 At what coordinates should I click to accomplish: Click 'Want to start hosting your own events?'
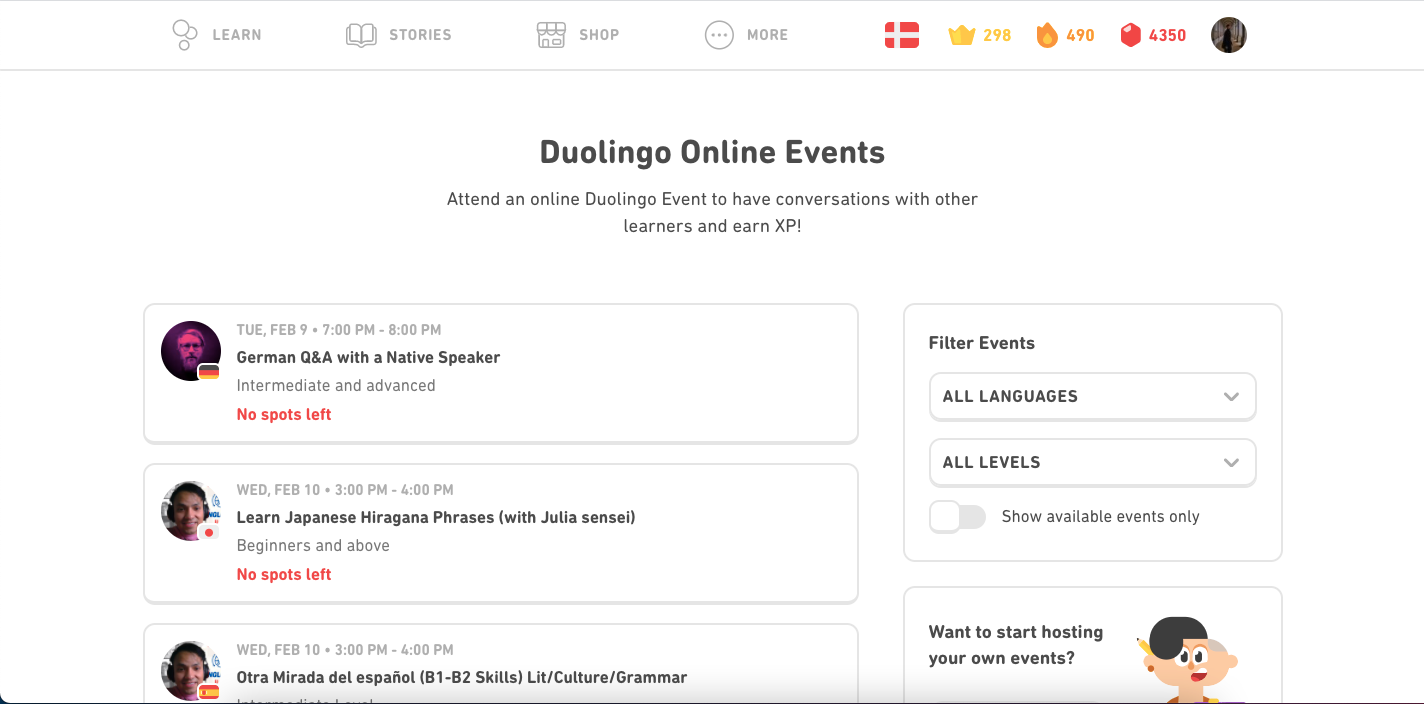point(1016,645)
